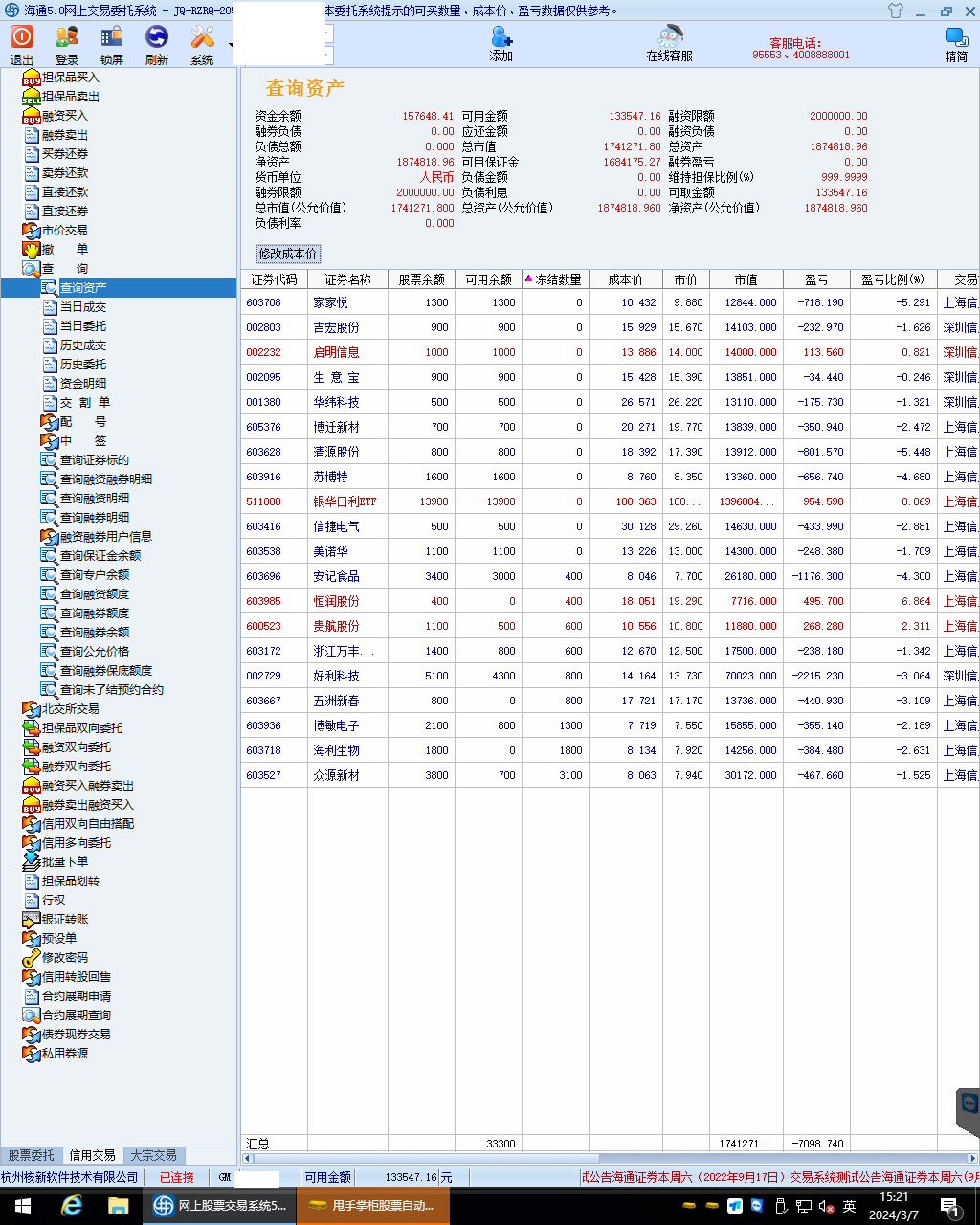
Task: Click the 锁屏 lock screen icon
Action: [112, 44]
